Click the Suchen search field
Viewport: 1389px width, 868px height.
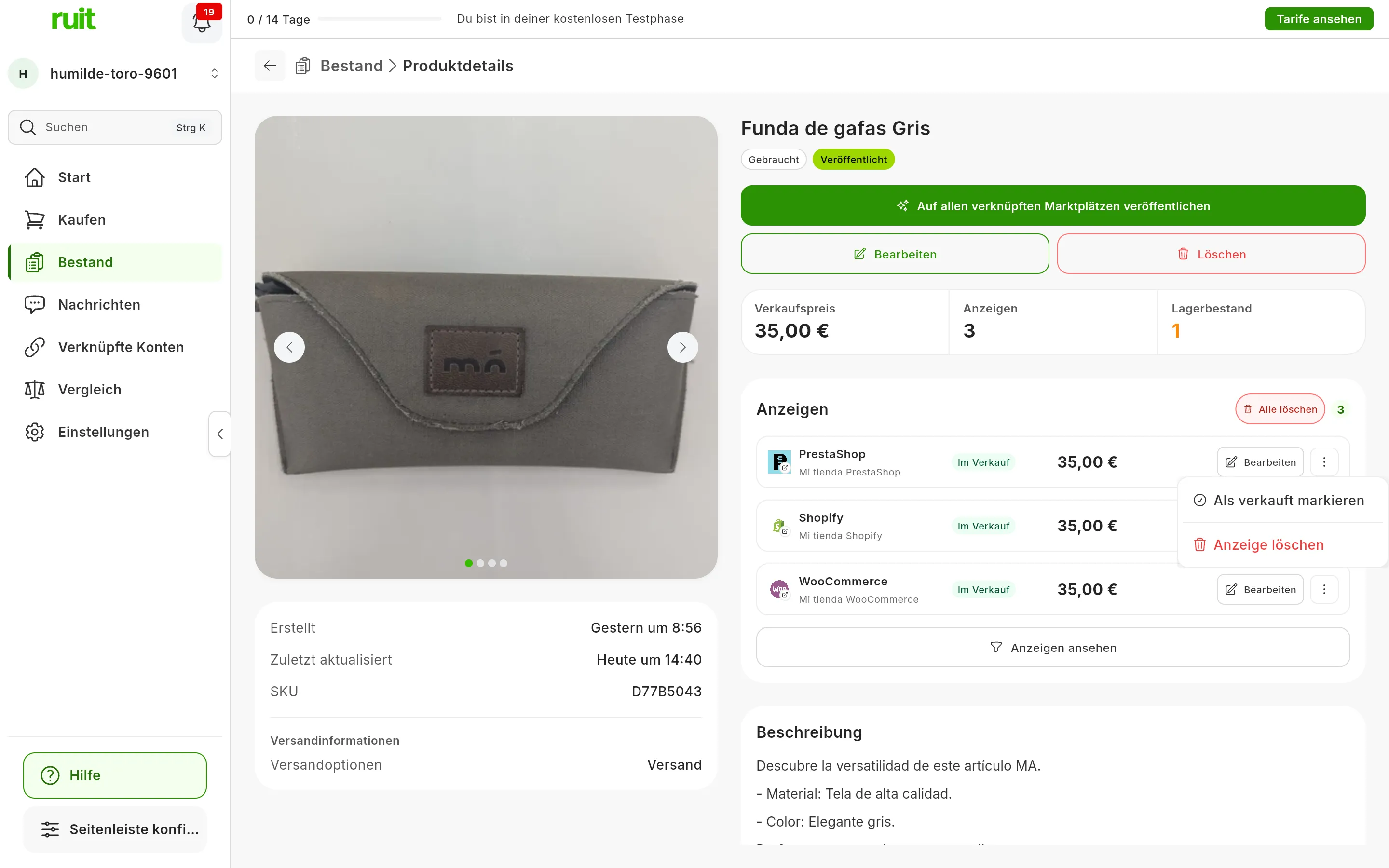[115, 127]
